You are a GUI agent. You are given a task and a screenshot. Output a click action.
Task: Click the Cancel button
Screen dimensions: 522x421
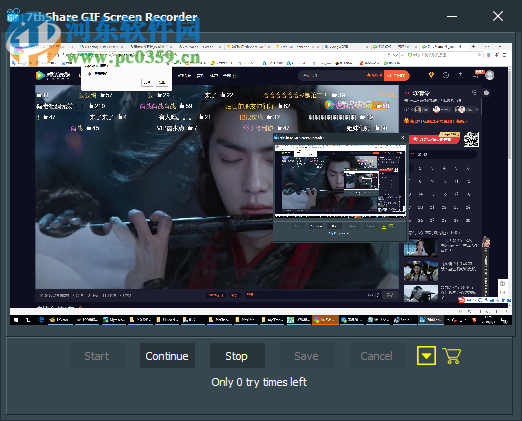pos(377,356)
